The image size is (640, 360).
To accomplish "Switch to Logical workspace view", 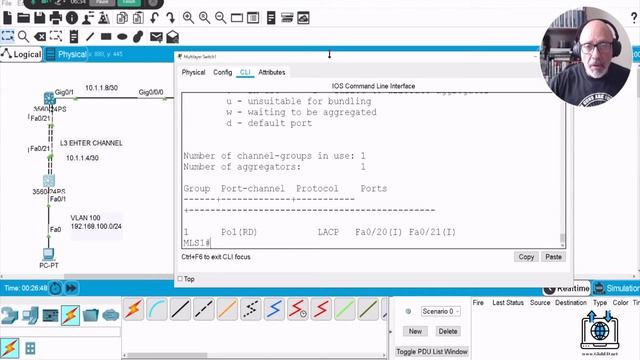I will 22,54.
